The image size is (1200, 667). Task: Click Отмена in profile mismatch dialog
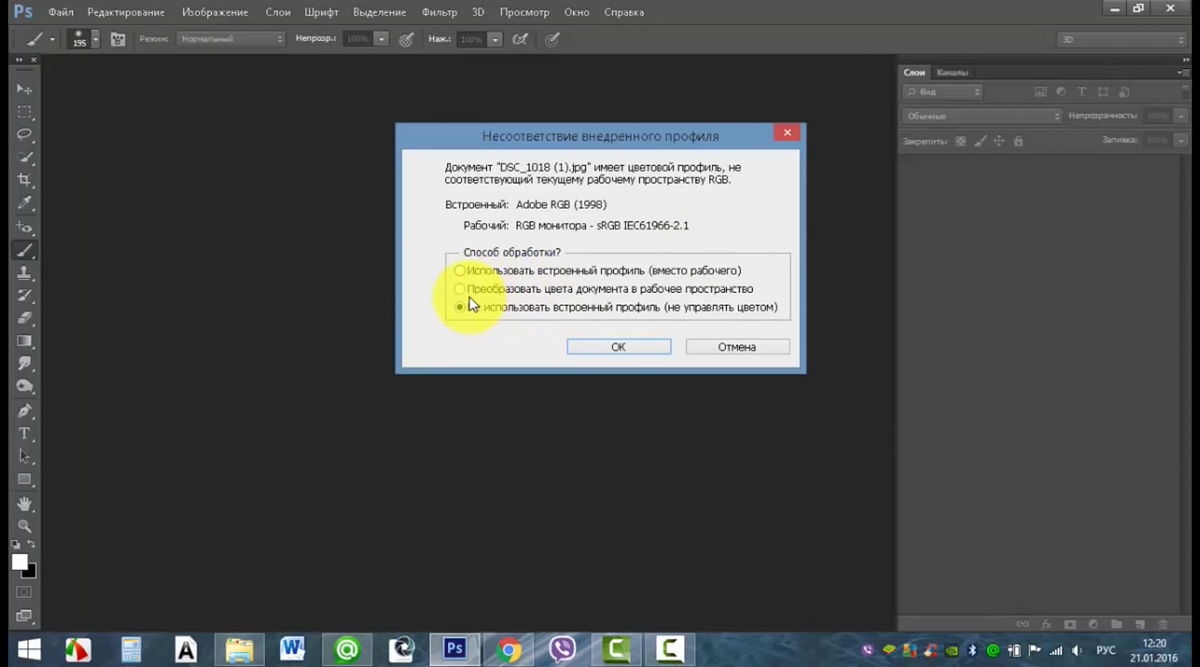(737, 347)
